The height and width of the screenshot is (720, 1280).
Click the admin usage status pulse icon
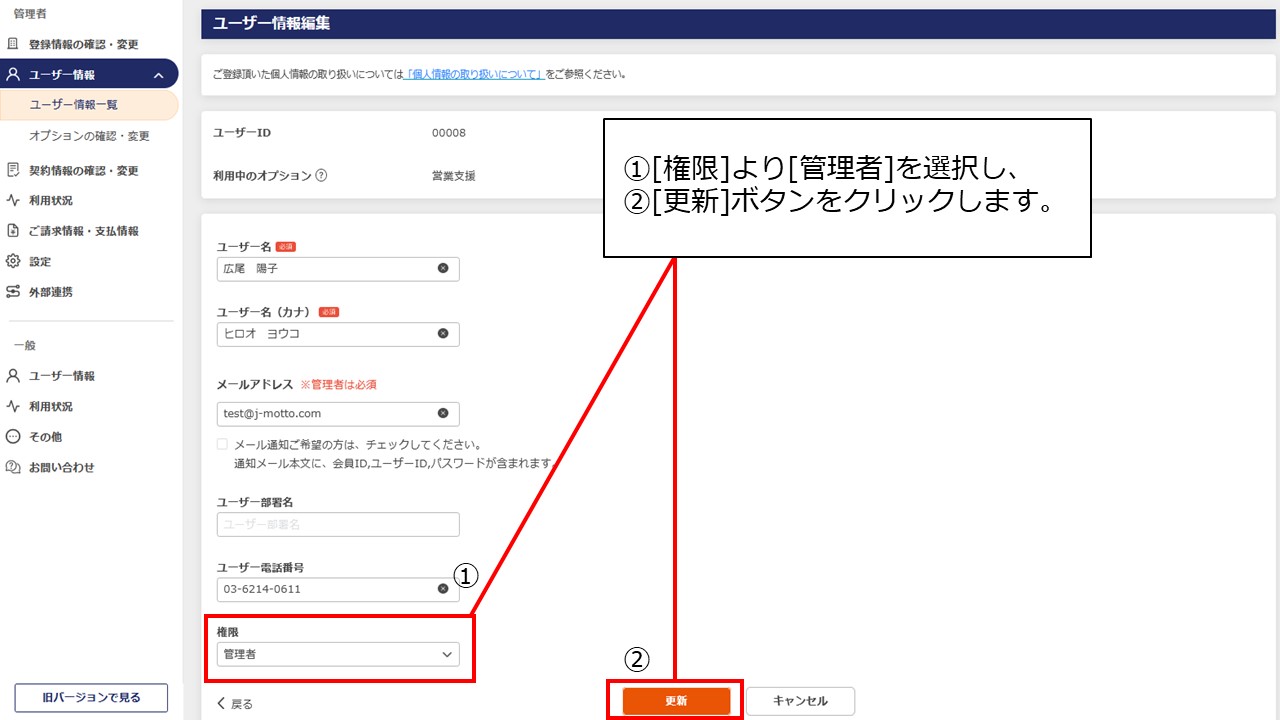point(13,200)
